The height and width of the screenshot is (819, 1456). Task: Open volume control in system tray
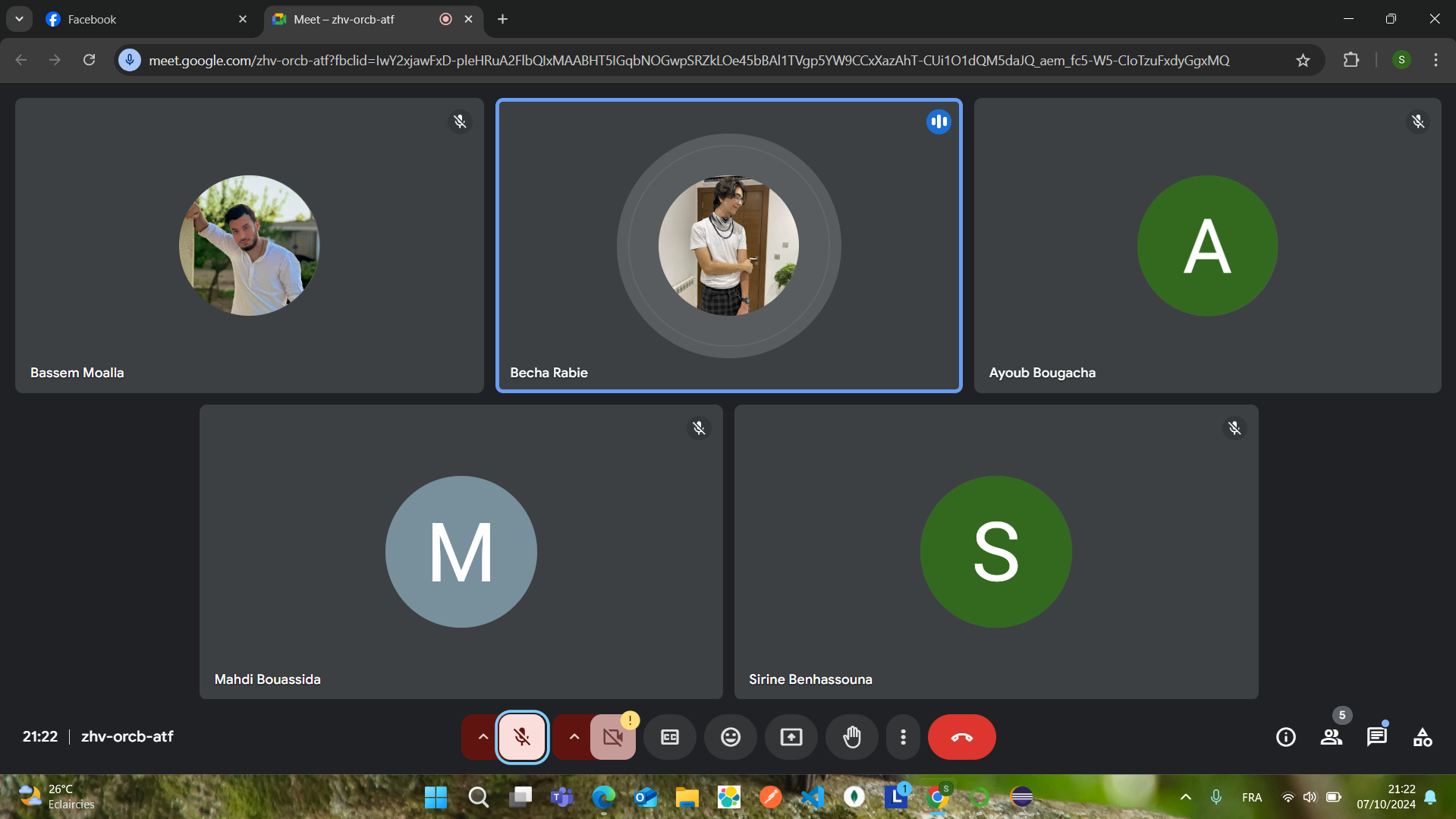[1310, 797]
